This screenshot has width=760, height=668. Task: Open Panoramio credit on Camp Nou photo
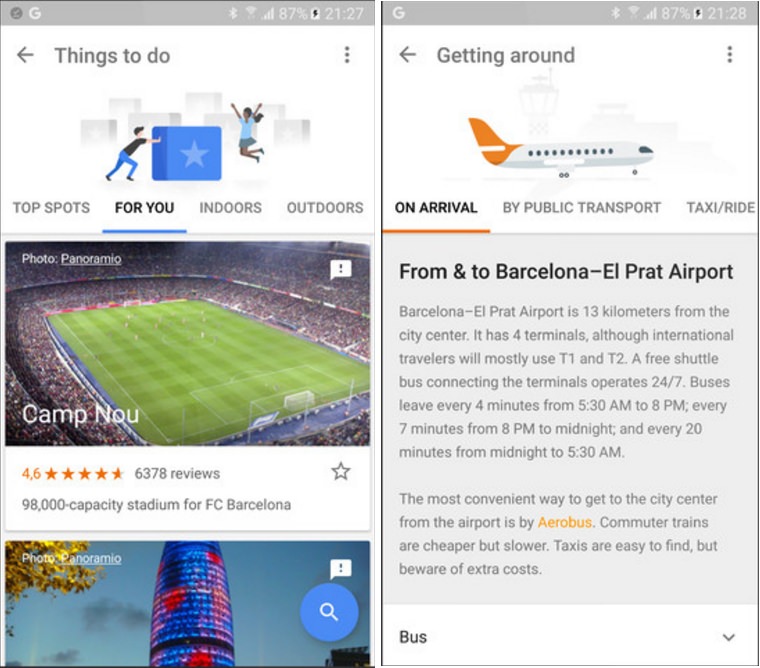pyautogui.click(x=91, y=259)
